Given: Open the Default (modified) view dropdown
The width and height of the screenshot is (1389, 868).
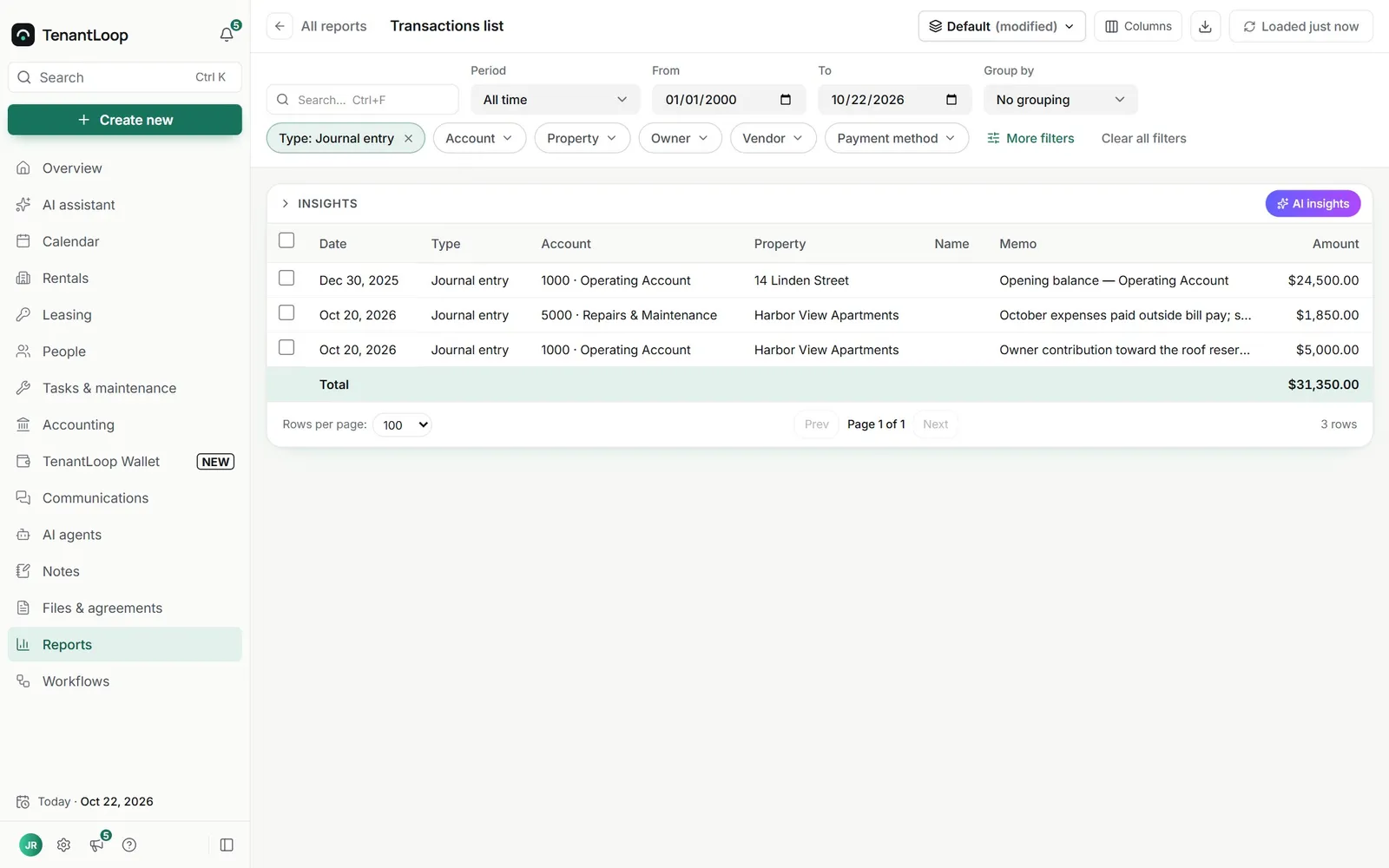Looking at the screenshot, I should tap(1002, 26).
